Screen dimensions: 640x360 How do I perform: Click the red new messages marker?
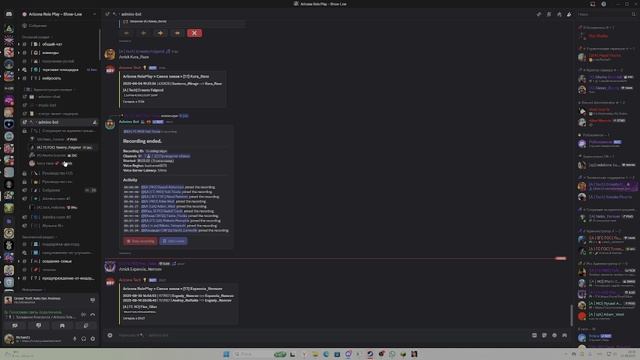[560, 258]
